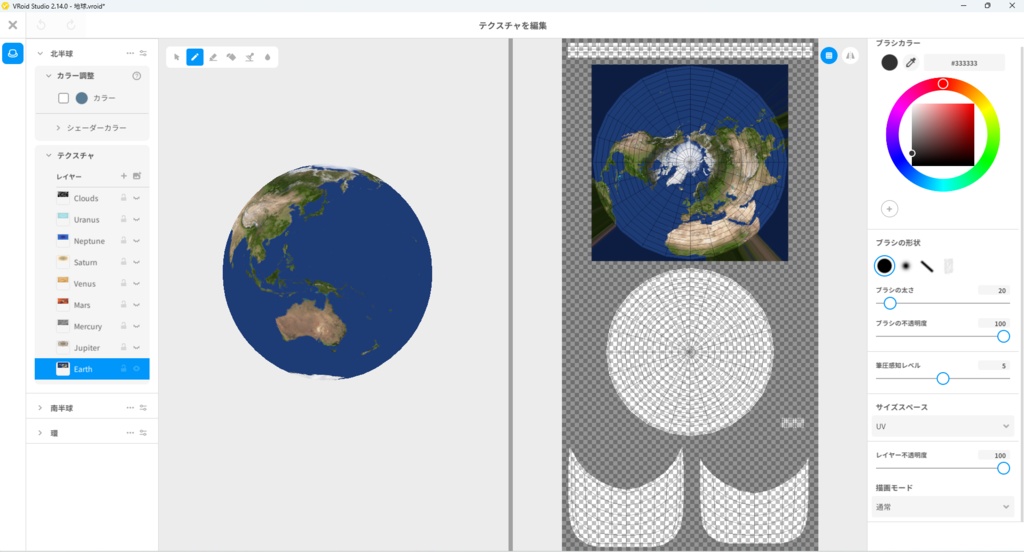The image size is (1024, 552).
Task: Select the Uranus layer
Action: click(x=92, y=219)
